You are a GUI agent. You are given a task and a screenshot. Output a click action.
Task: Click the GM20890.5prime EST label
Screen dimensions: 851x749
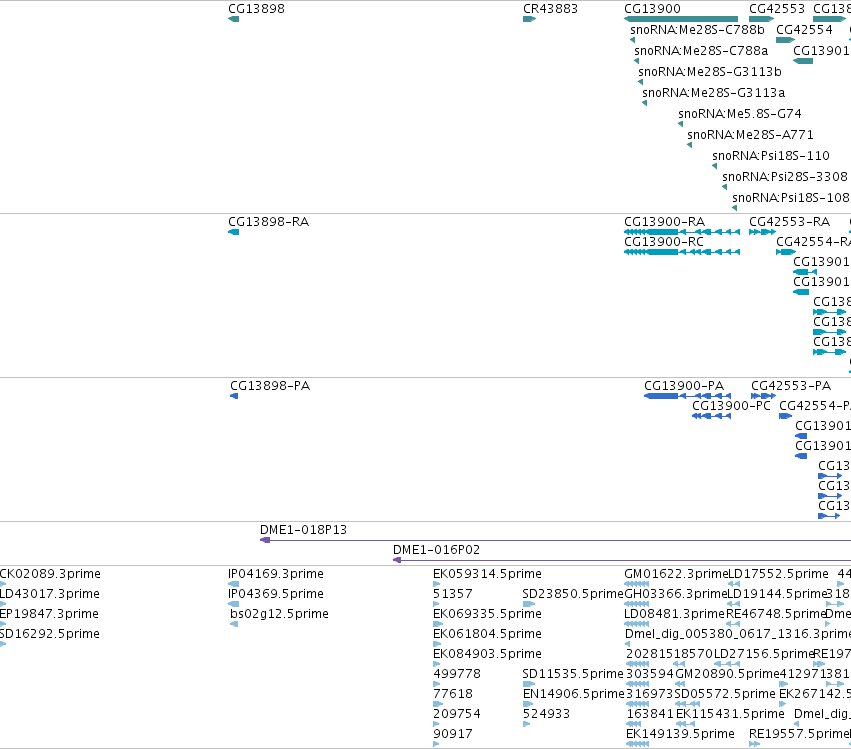pos(727,674)
